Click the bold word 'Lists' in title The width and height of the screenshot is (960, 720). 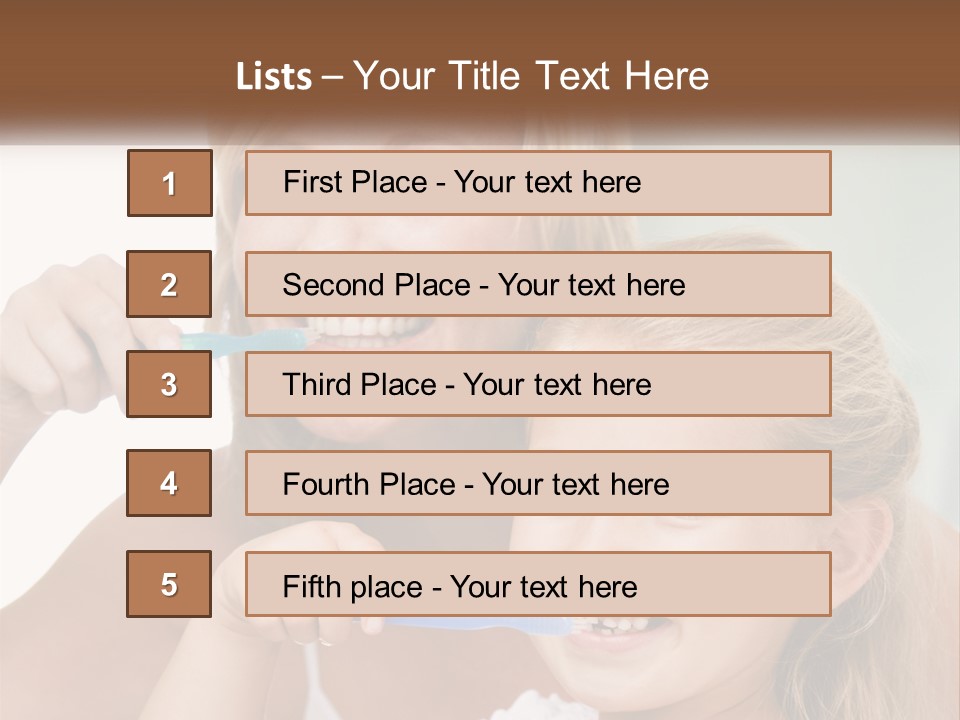273,77
